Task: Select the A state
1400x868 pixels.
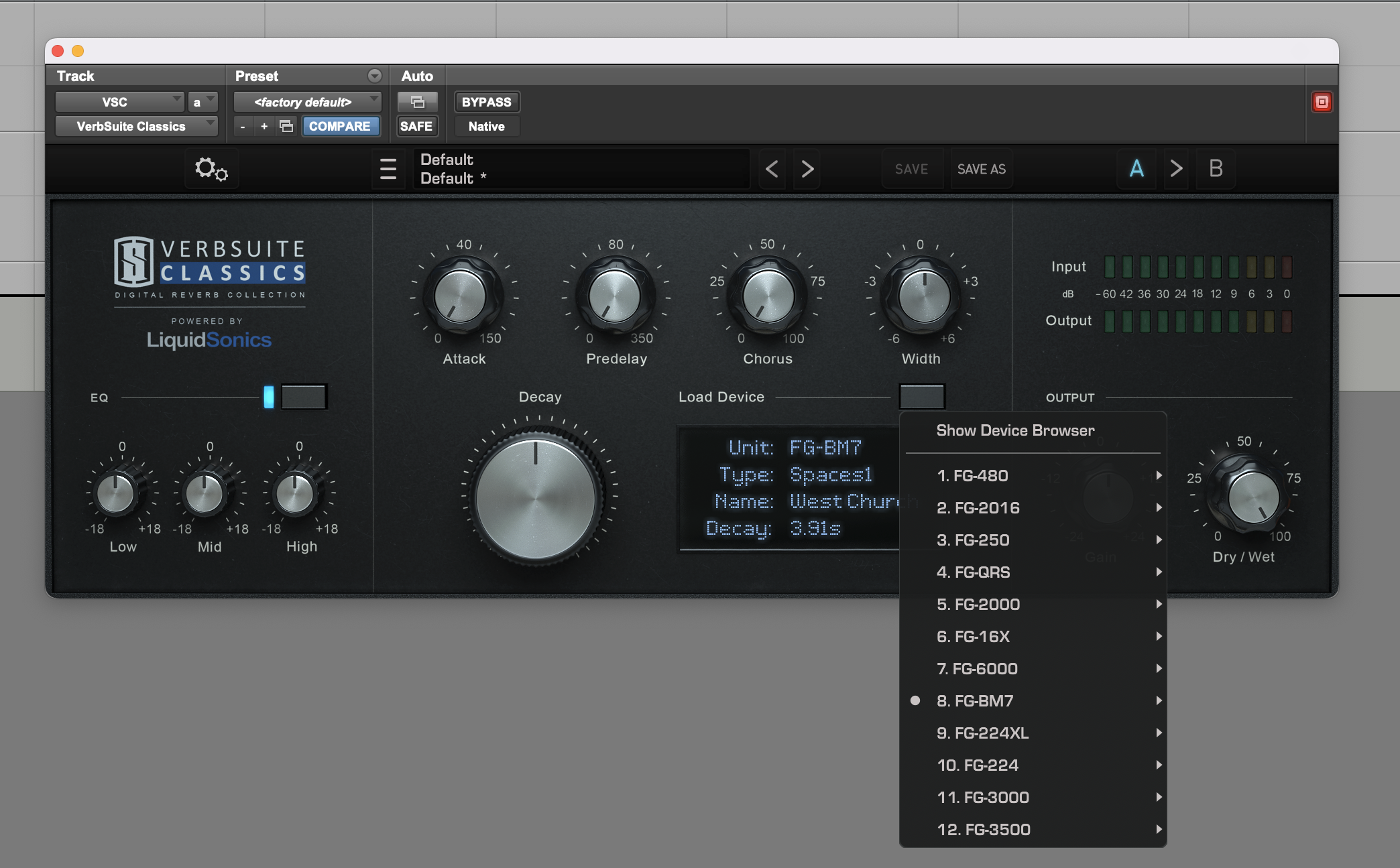Action: (x=1136, y=168)
